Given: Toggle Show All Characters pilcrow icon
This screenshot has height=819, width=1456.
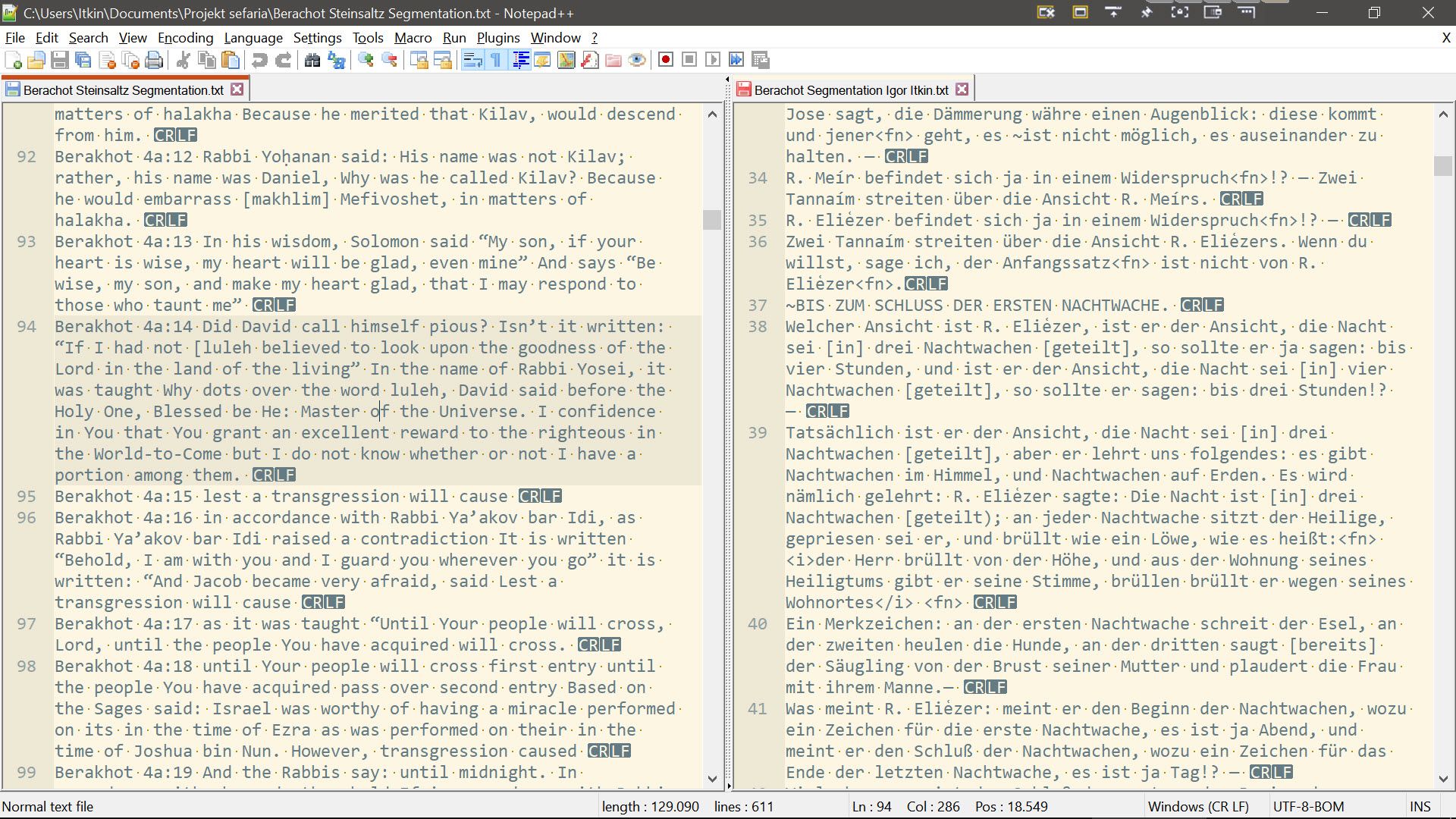Looking at the screenshot, I should (495, 60).
